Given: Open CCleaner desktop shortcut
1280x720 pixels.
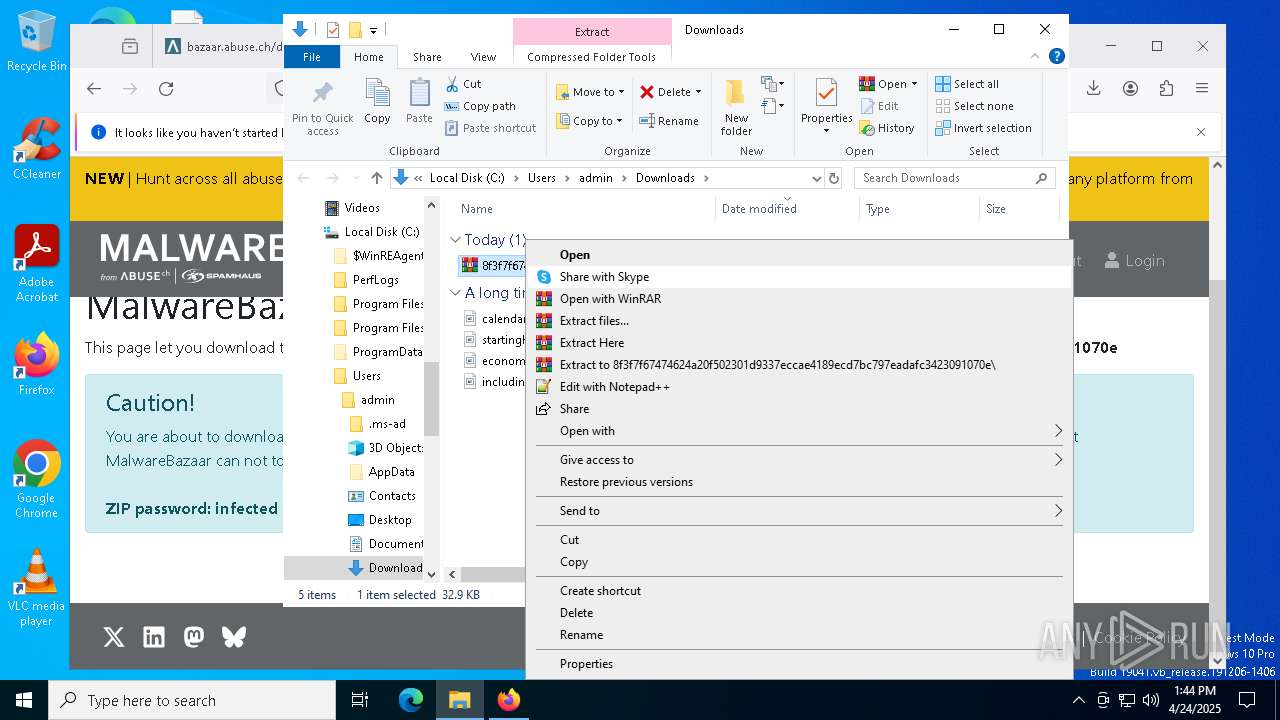Looking at the screenshot, I should [x=37, y=148].
